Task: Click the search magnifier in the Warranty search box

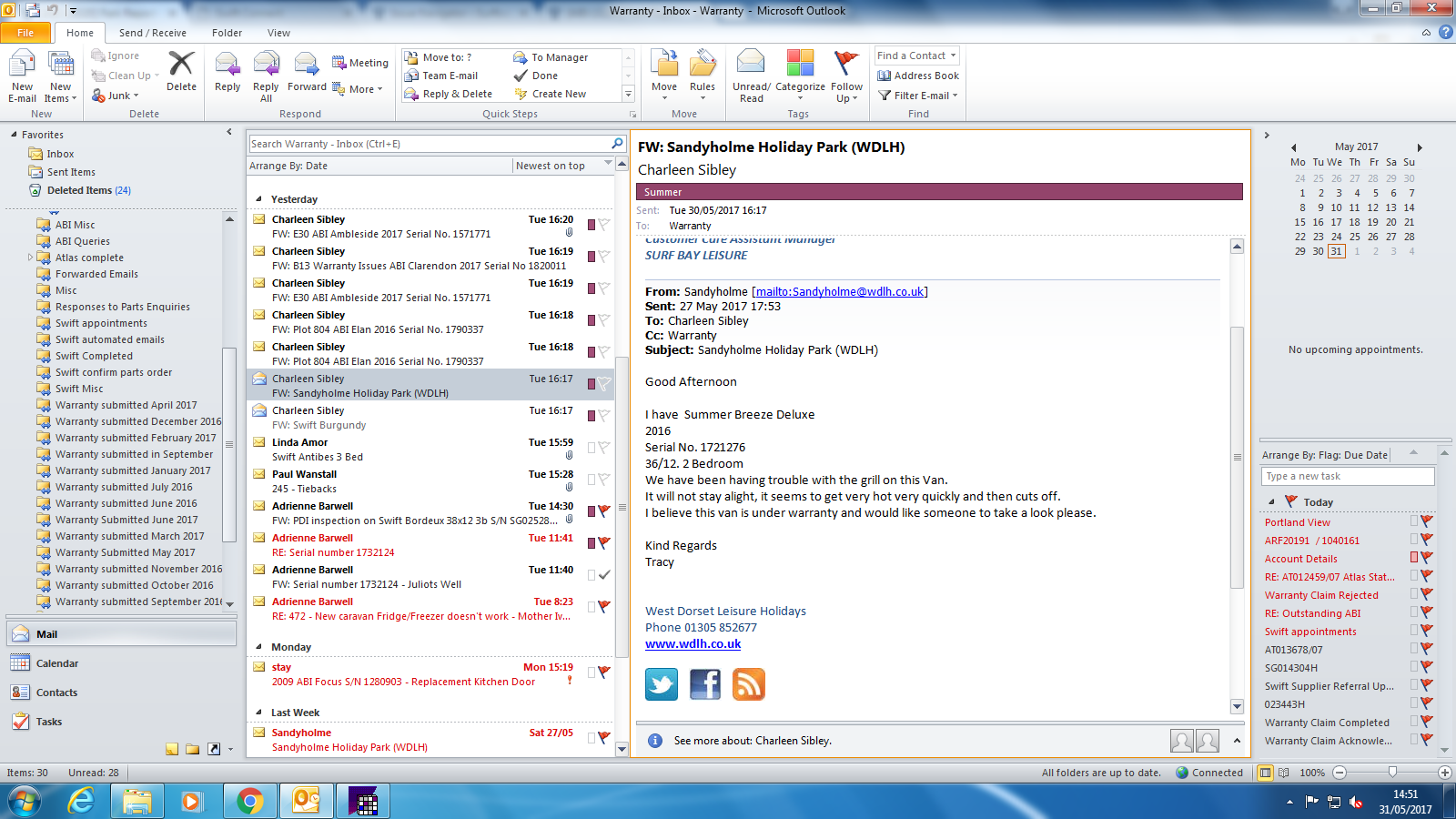Action: (617, 143)
